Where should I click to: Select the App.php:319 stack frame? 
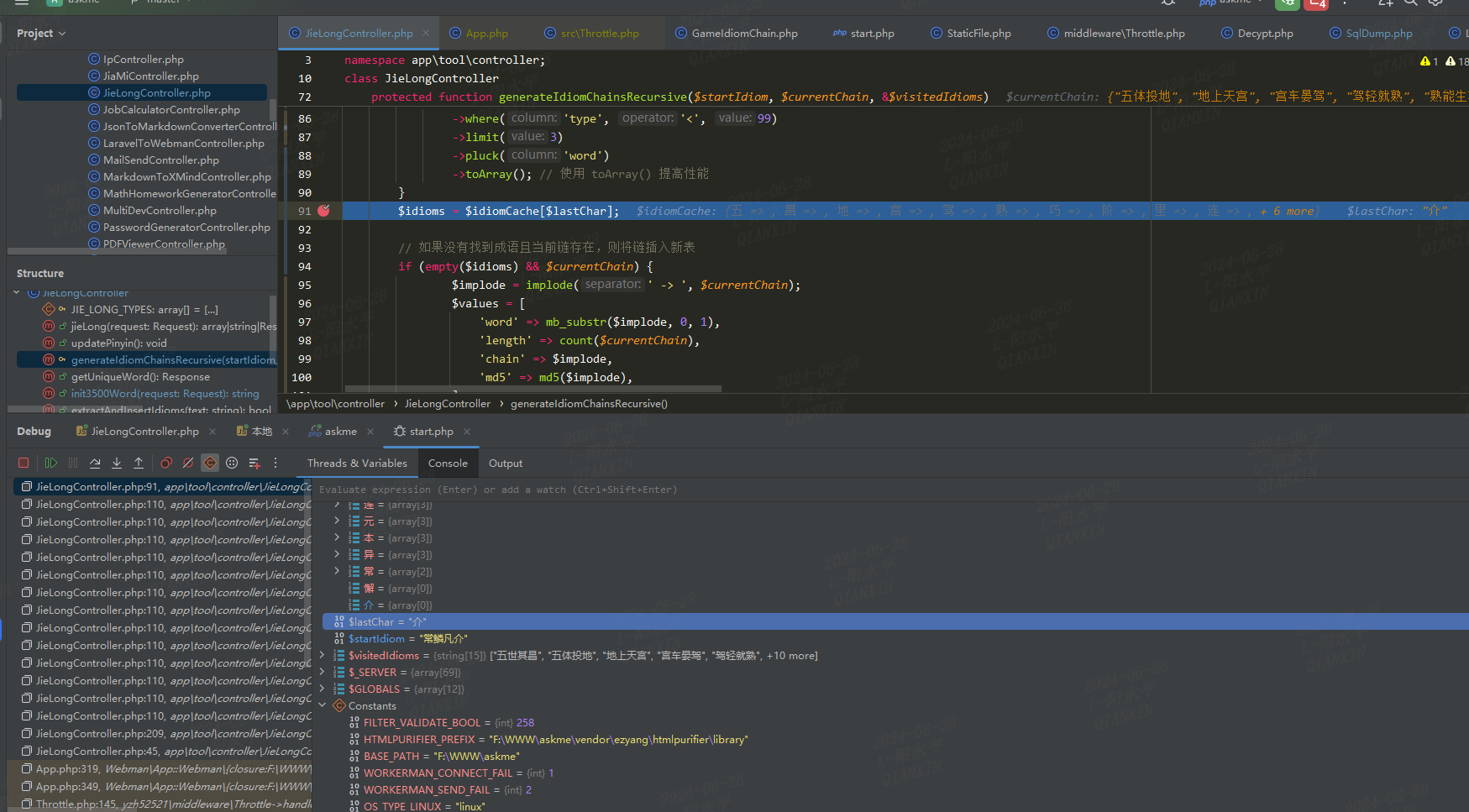(163, 769)
